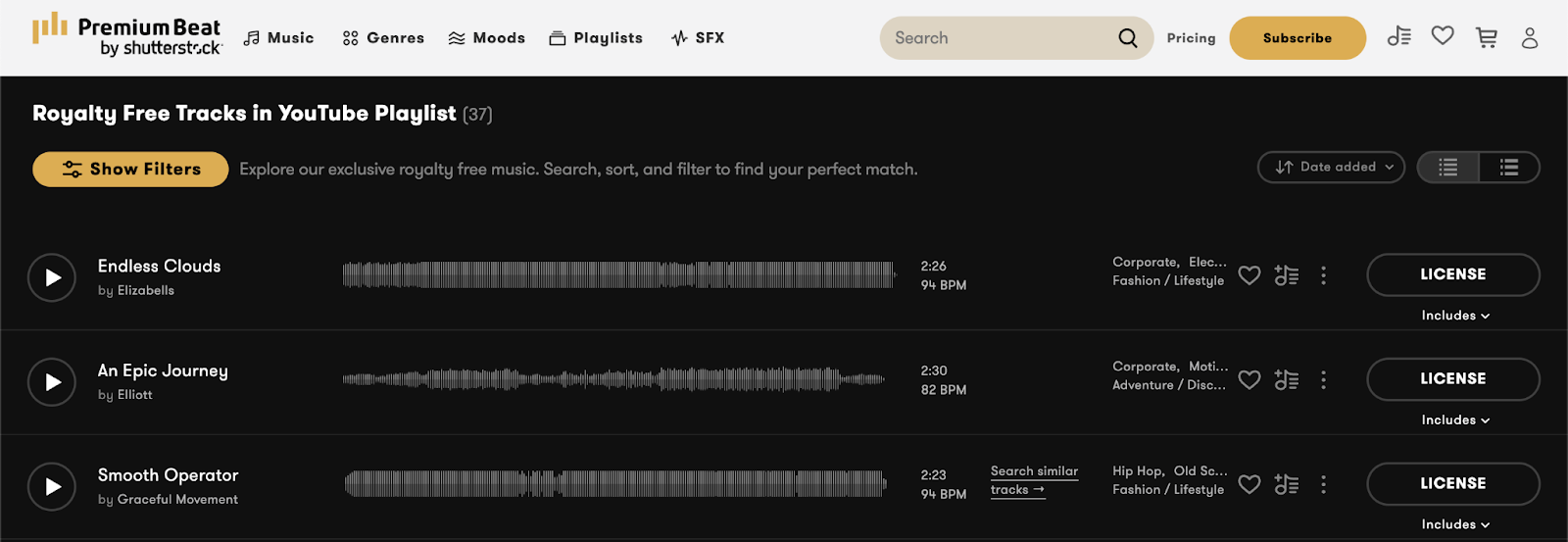Screen dimensions: 1568x542
Task: Open the SFX menu
Action: pos(698,38)
